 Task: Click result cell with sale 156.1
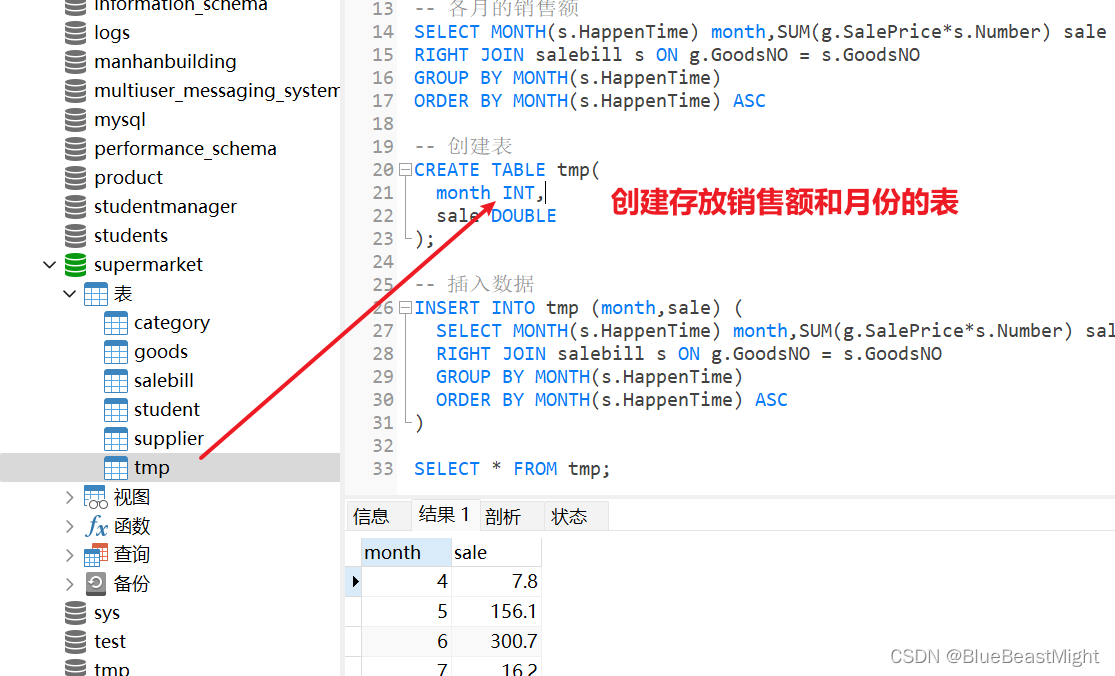click(x=496, y=611)
